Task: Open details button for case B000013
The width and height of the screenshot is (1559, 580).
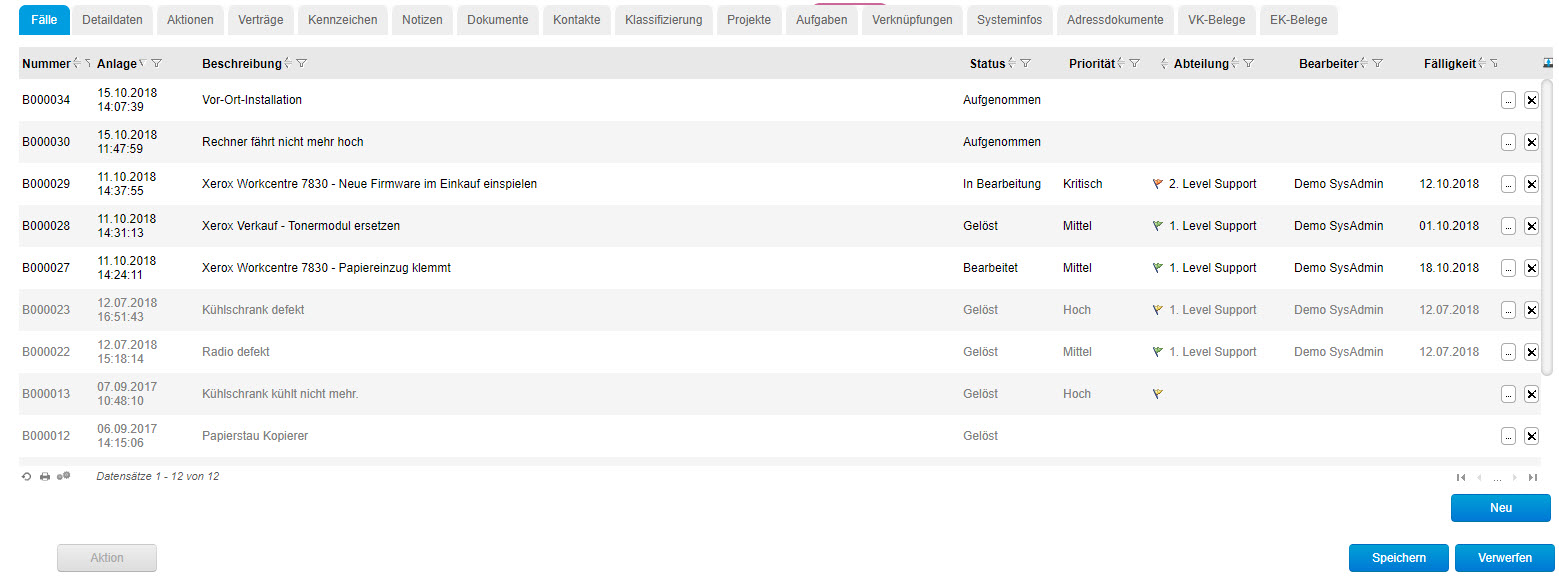Action: pyautogui.click(x=1508, y=394)
